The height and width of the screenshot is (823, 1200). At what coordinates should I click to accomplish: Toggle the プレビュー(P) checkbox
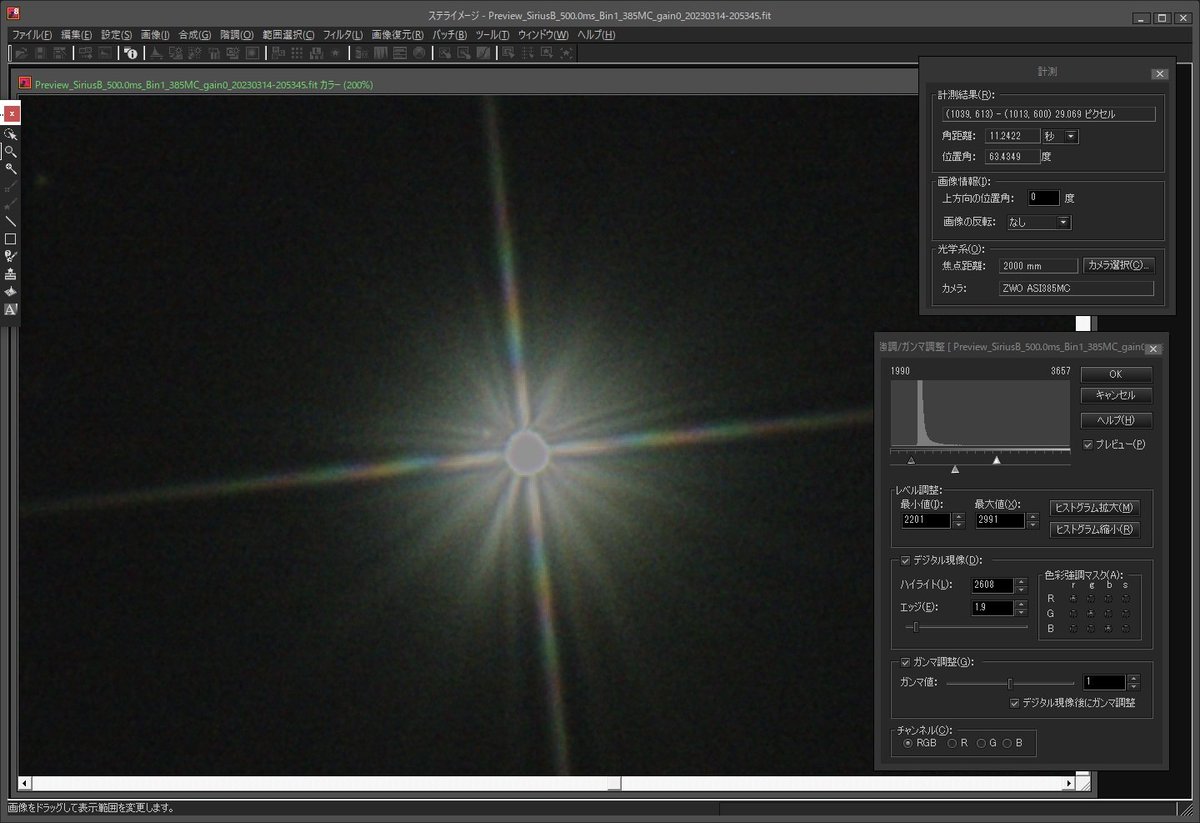[1089, 444]
